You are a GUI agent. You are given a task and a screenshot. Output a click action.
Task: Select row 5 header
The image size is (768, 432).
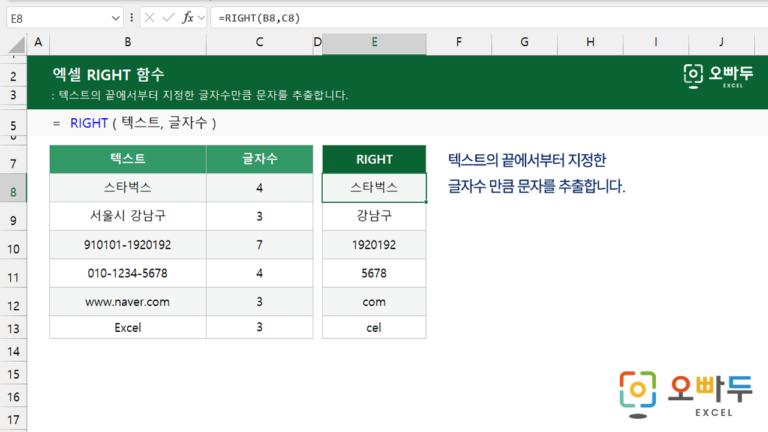pos(13,125)
